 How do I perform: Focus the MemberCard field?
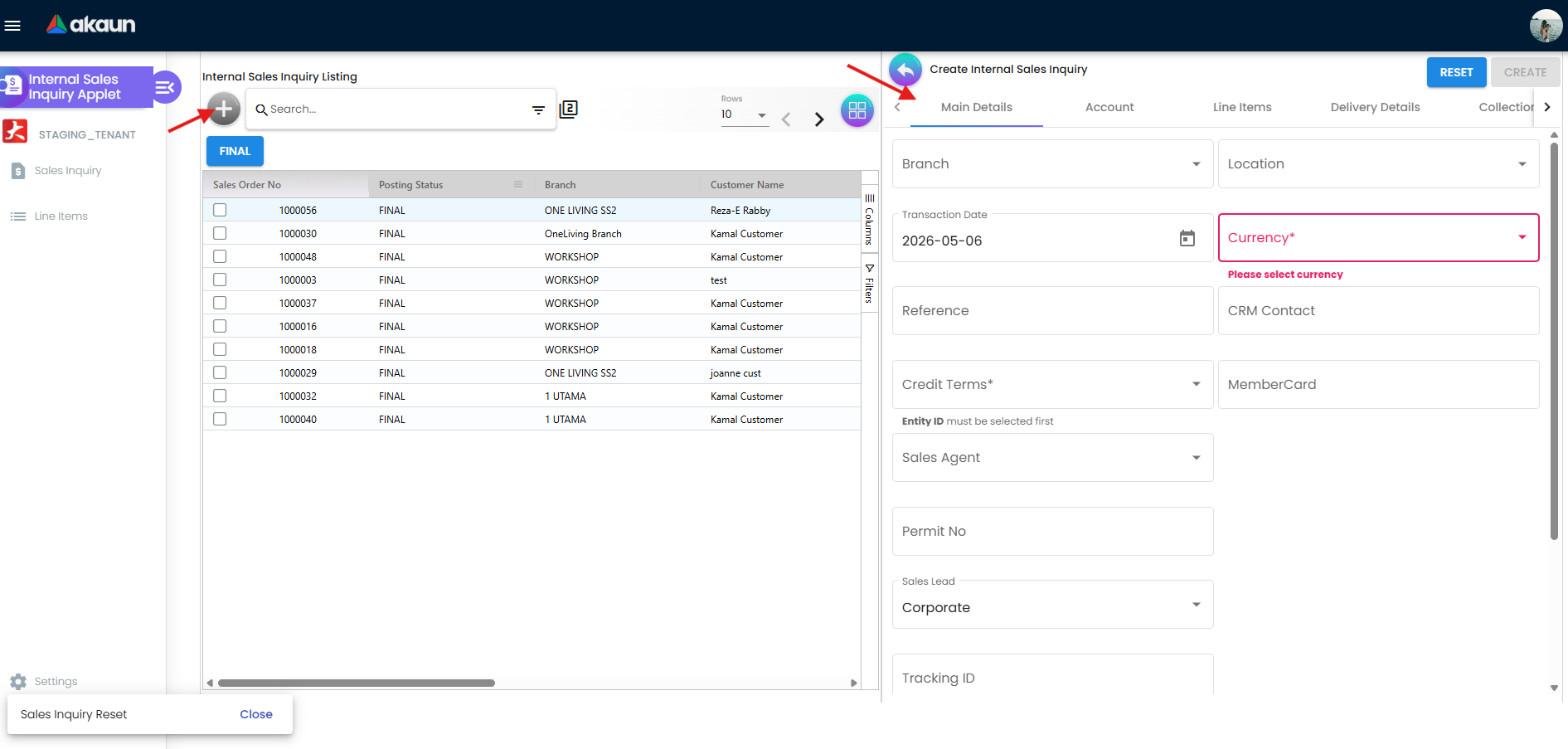1378,384
